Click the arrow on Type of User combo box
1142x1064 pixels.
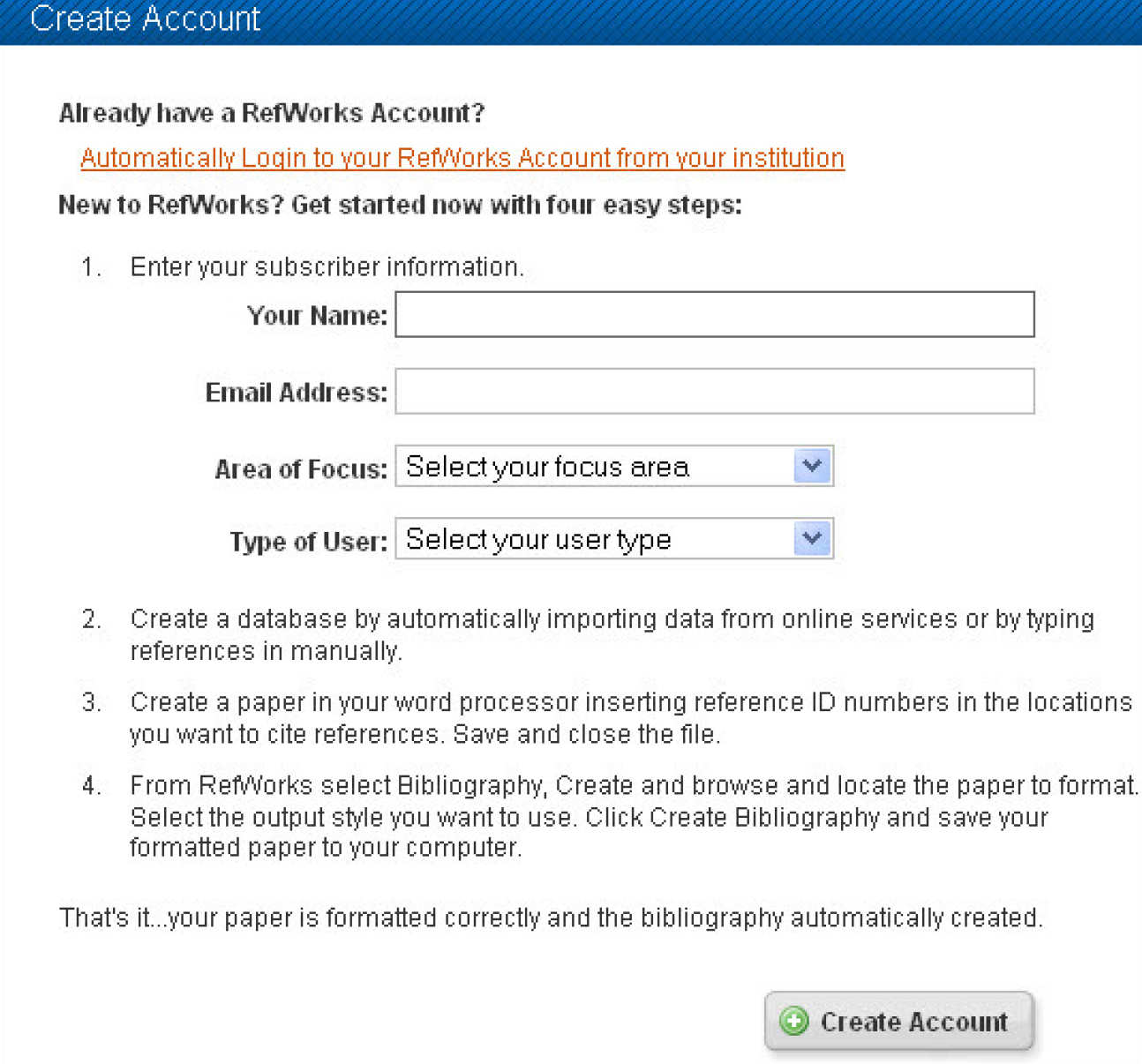[x=812, y=538]
